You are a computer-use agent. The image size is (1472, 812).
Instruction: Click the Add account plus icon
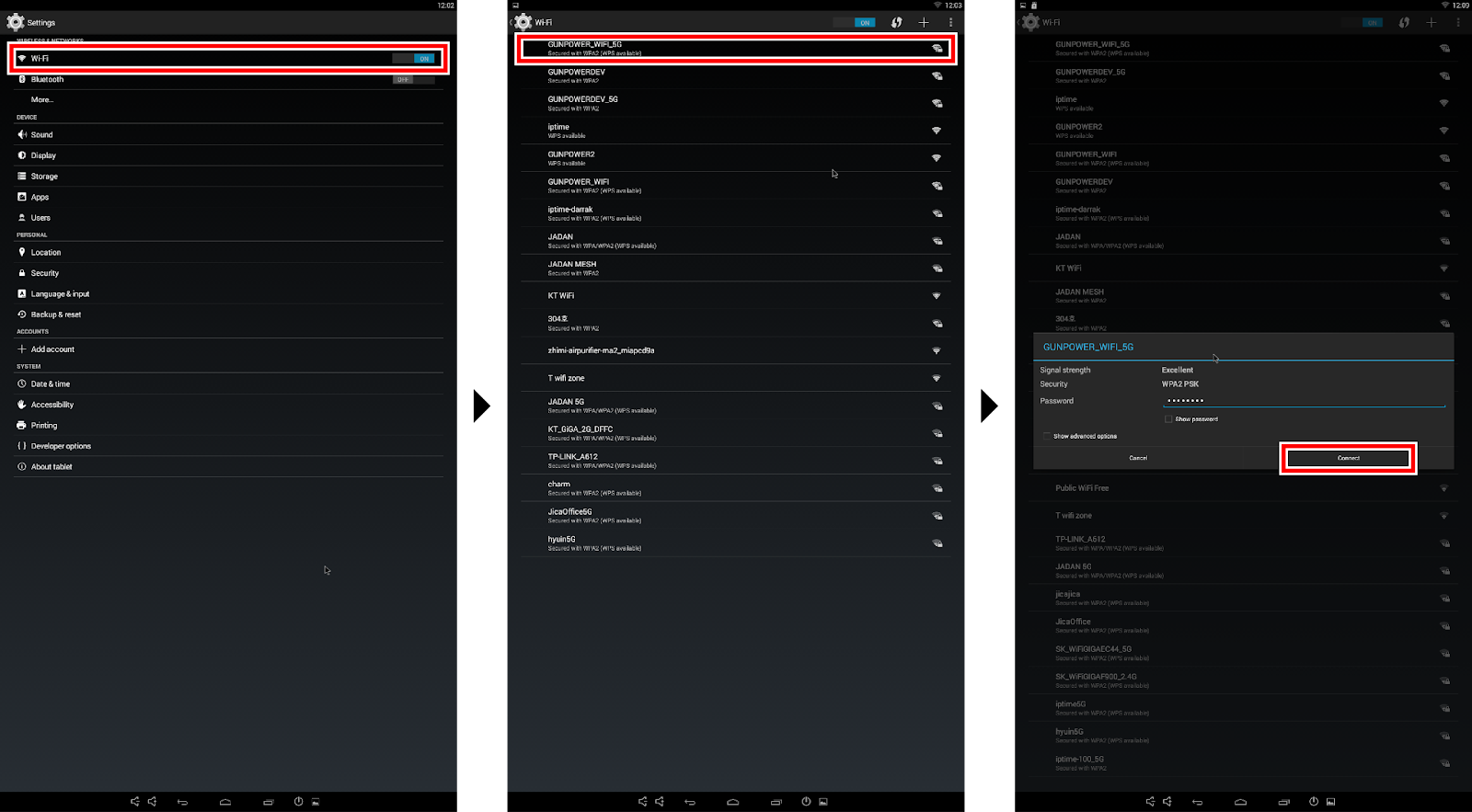tap(22, 349)
